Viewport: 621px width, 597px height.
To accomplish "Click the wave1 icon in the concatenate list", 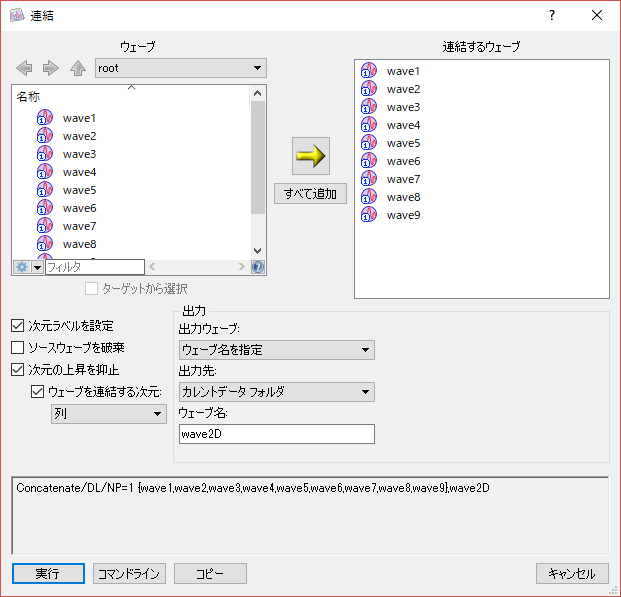I will [x=369, y=71].
